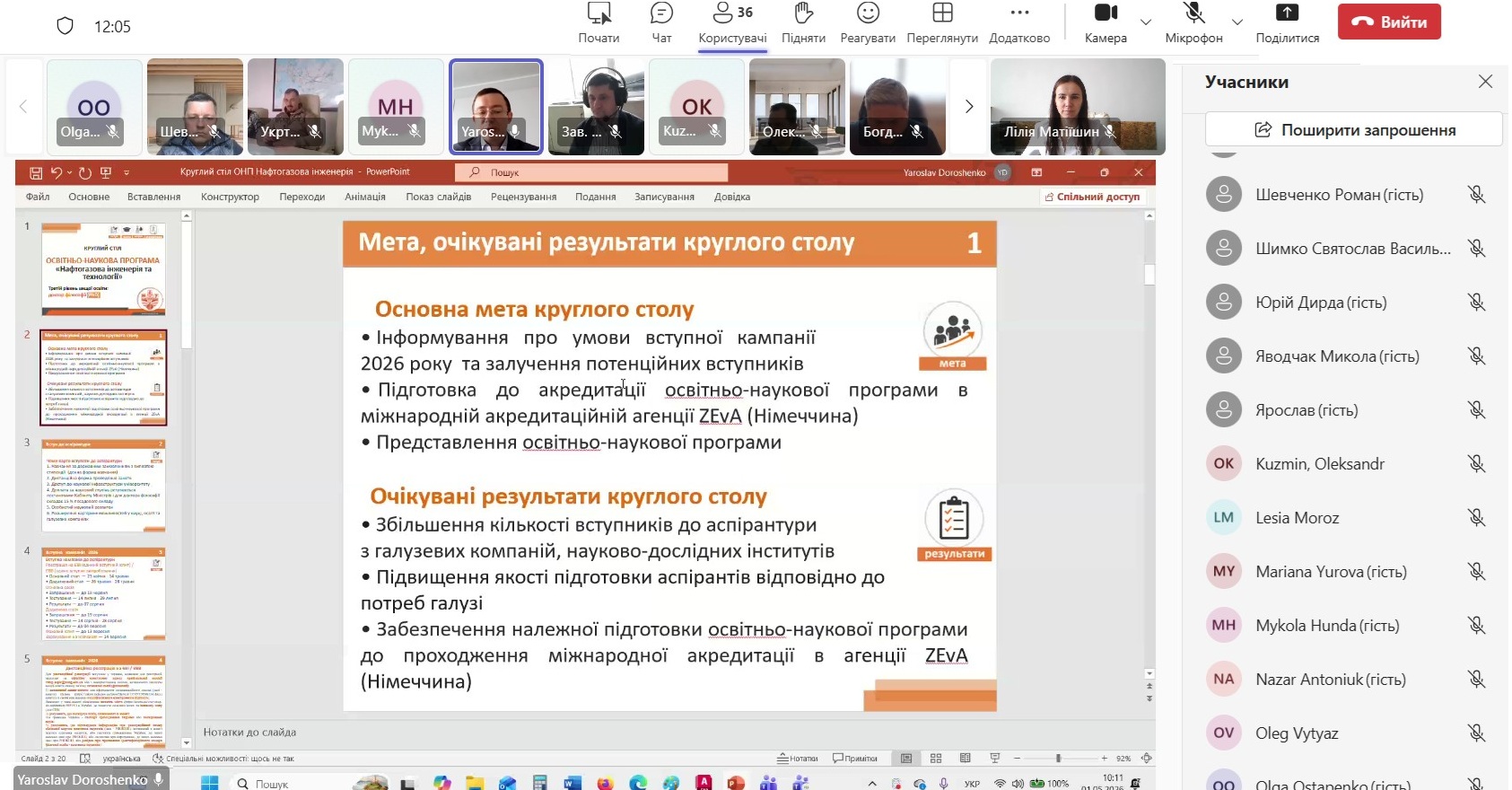The image size is (1512, 790).
Task: Select the Лілія Матіїшин video tile
Action: tap(1078, 107)
